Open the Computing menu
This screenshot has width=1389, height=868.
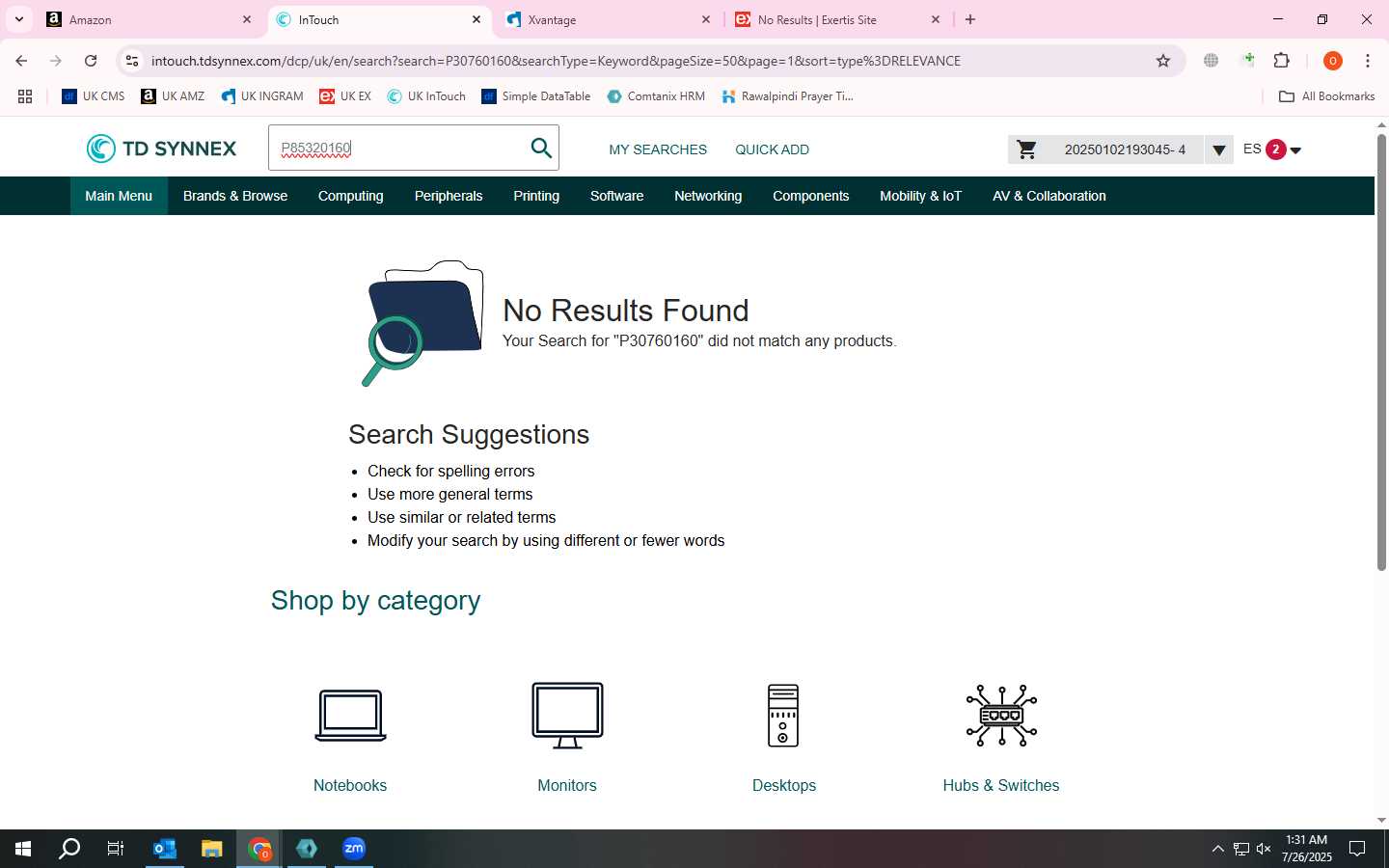(x=351, y=196)
